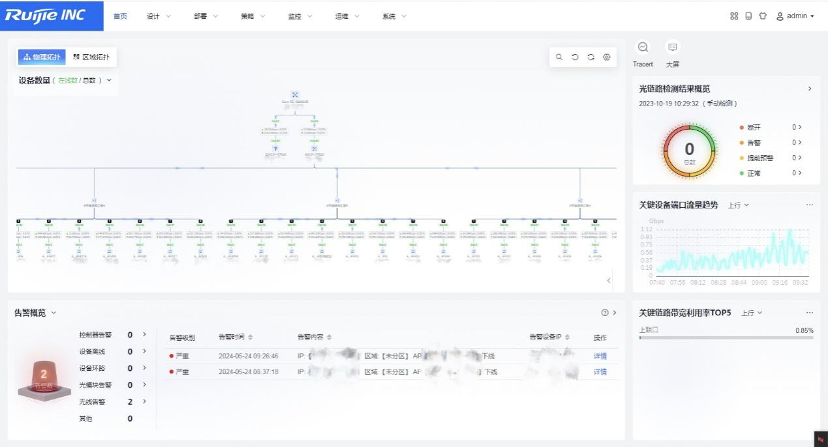Expand the 设备数量 dropdown chevron
Viewport: 828px width, 448px height.
(x=109, y=80)
